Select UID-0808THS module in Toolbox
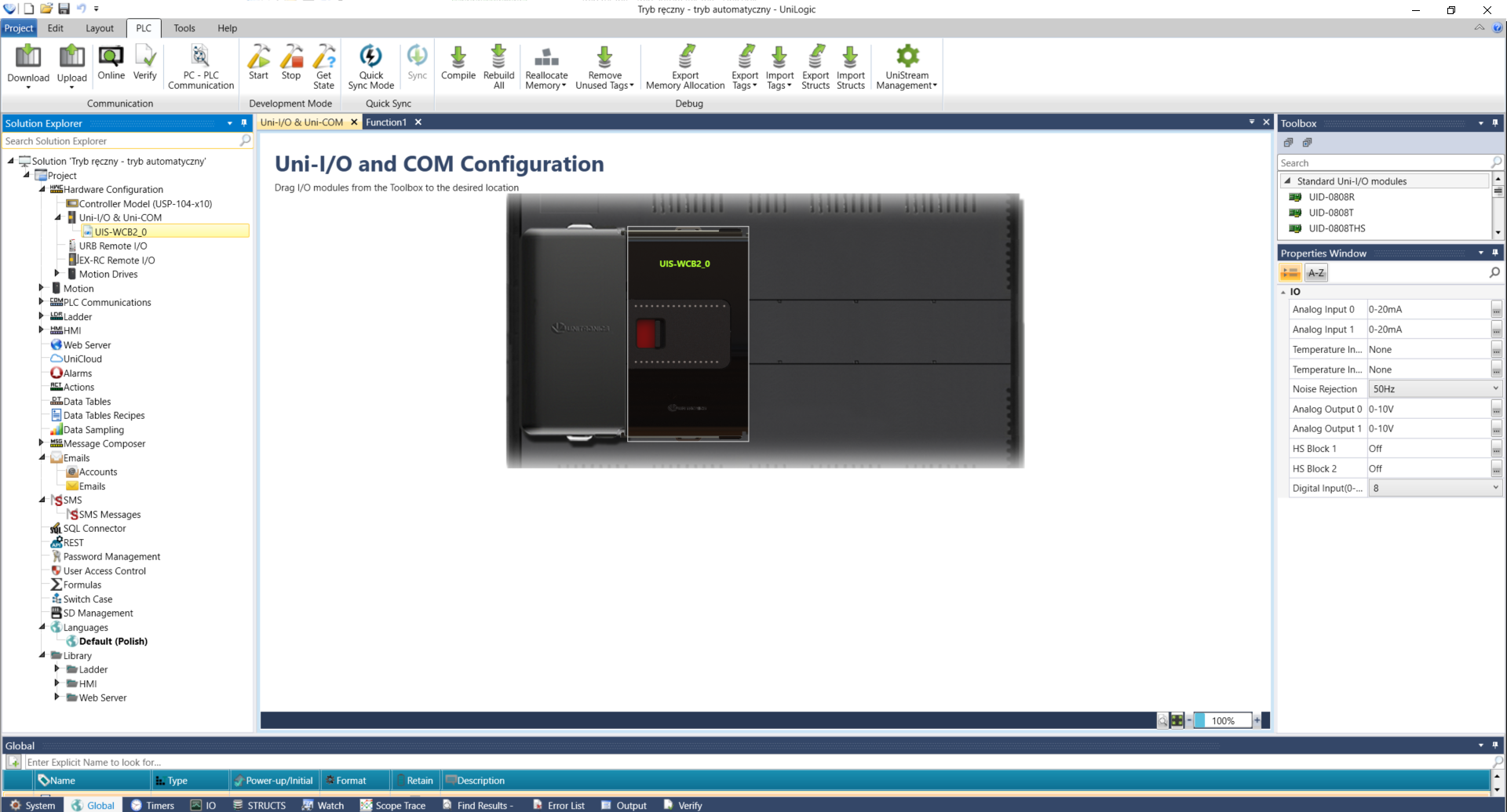This screenshot has width=1507, height=812. click(1337, 228)
